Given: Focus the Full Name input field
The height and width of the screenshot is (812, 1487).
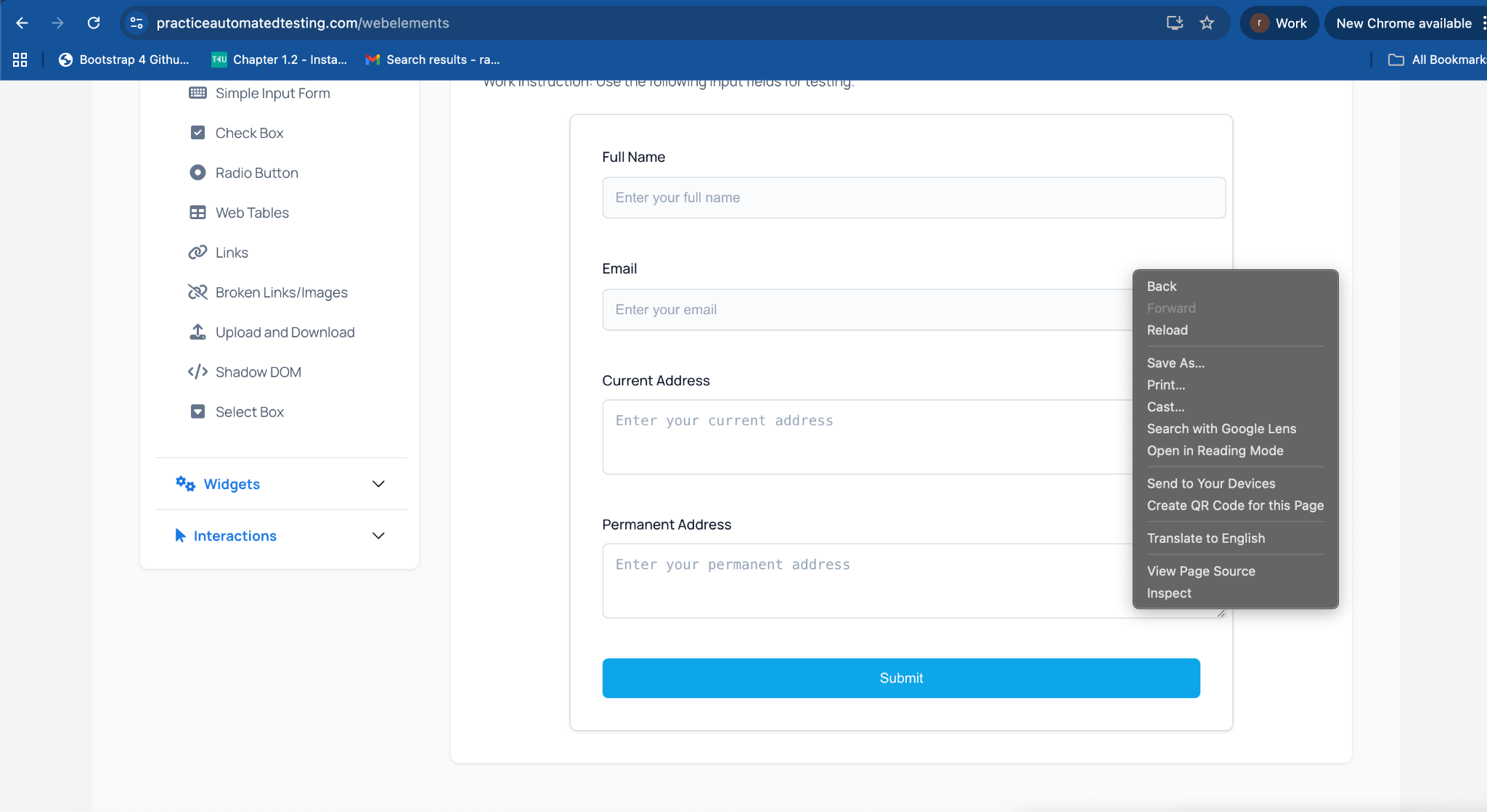Looking at the screenshot, I should point(913,197).
